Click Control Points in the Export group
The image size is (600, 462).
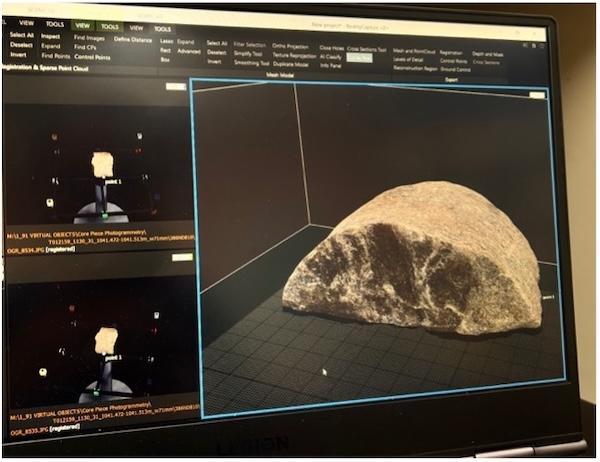tap(453, 61)
